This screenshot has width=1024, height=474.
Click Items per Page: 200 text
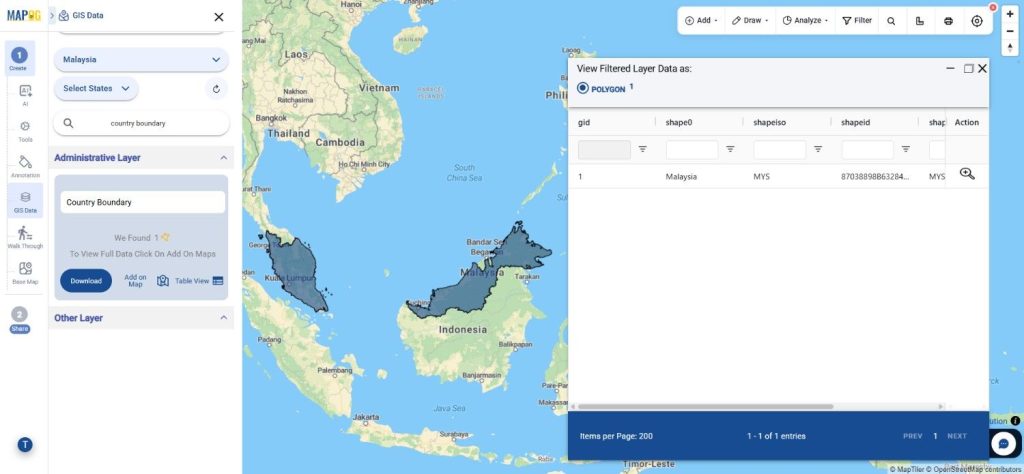point(616,436)
